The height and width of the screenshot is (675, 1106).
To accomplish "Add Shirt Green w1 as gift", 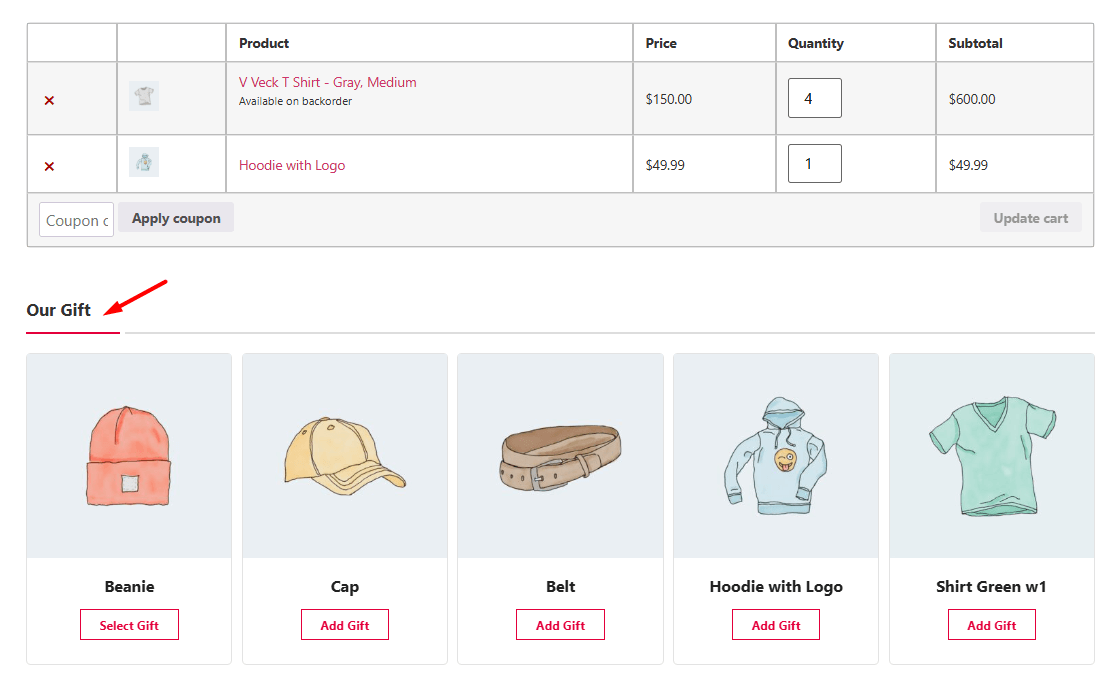I will [x=992, y=625].
